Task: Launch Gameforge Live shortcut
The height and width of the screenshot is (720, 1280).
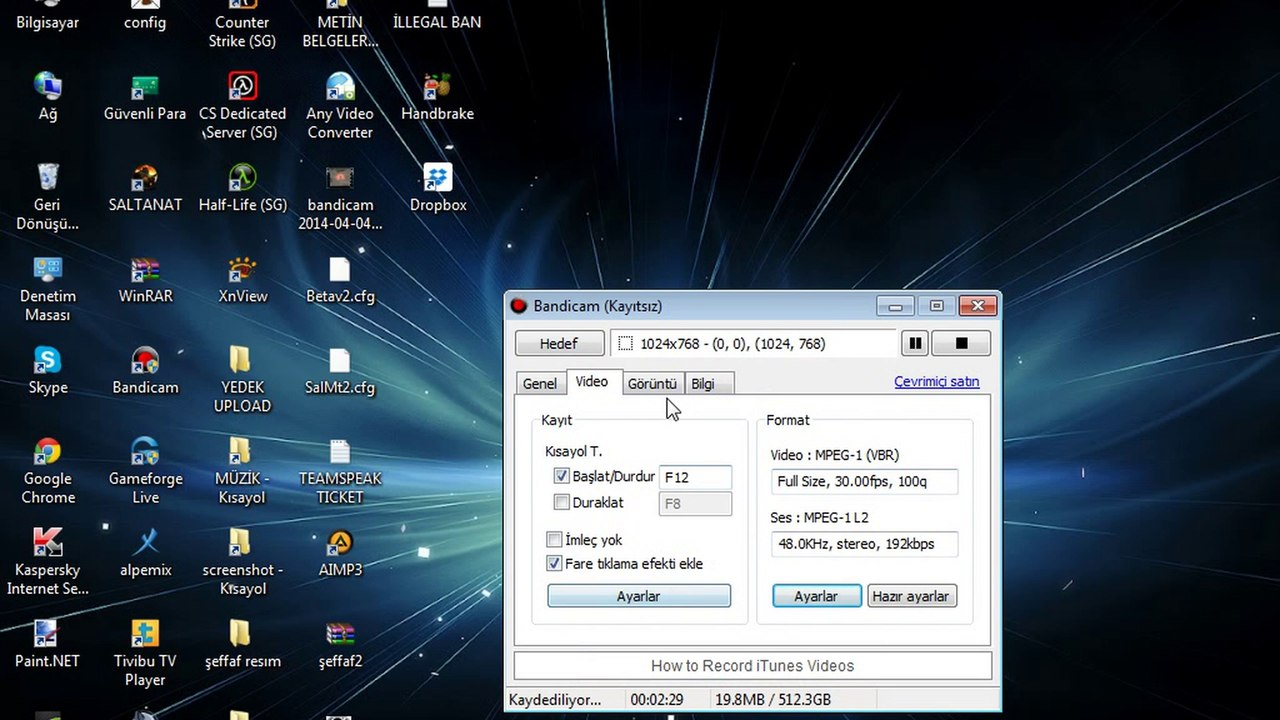Action: tap(145, 471)
